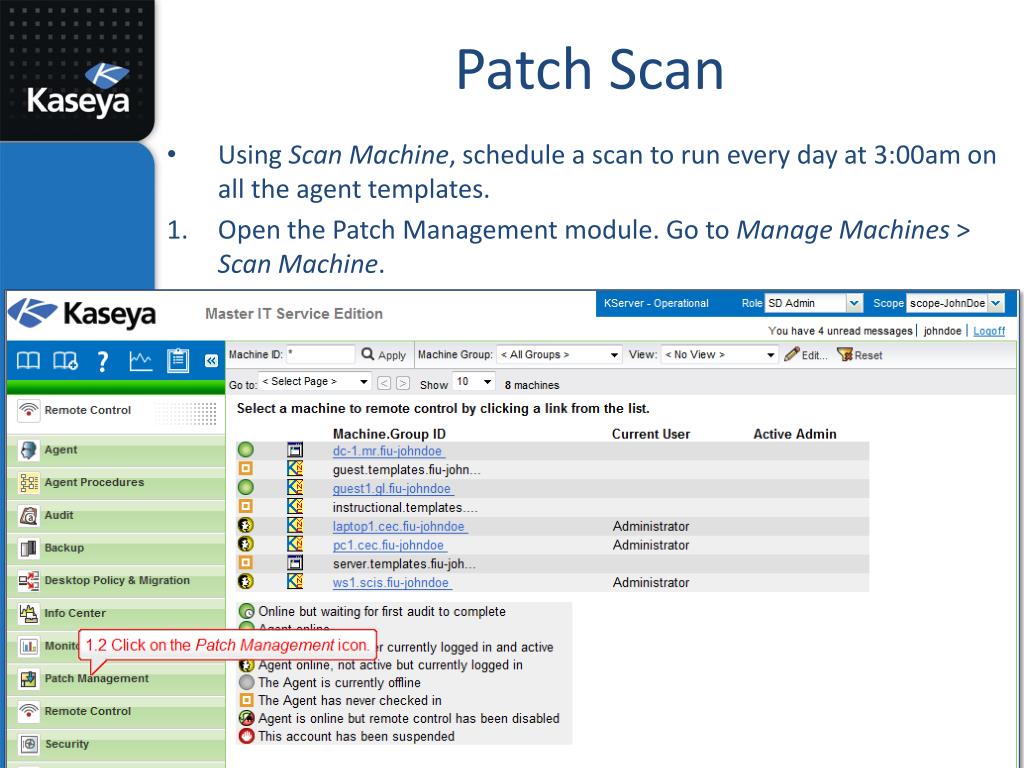
Task: Click the johndoe username text
Action: (942, 331)
